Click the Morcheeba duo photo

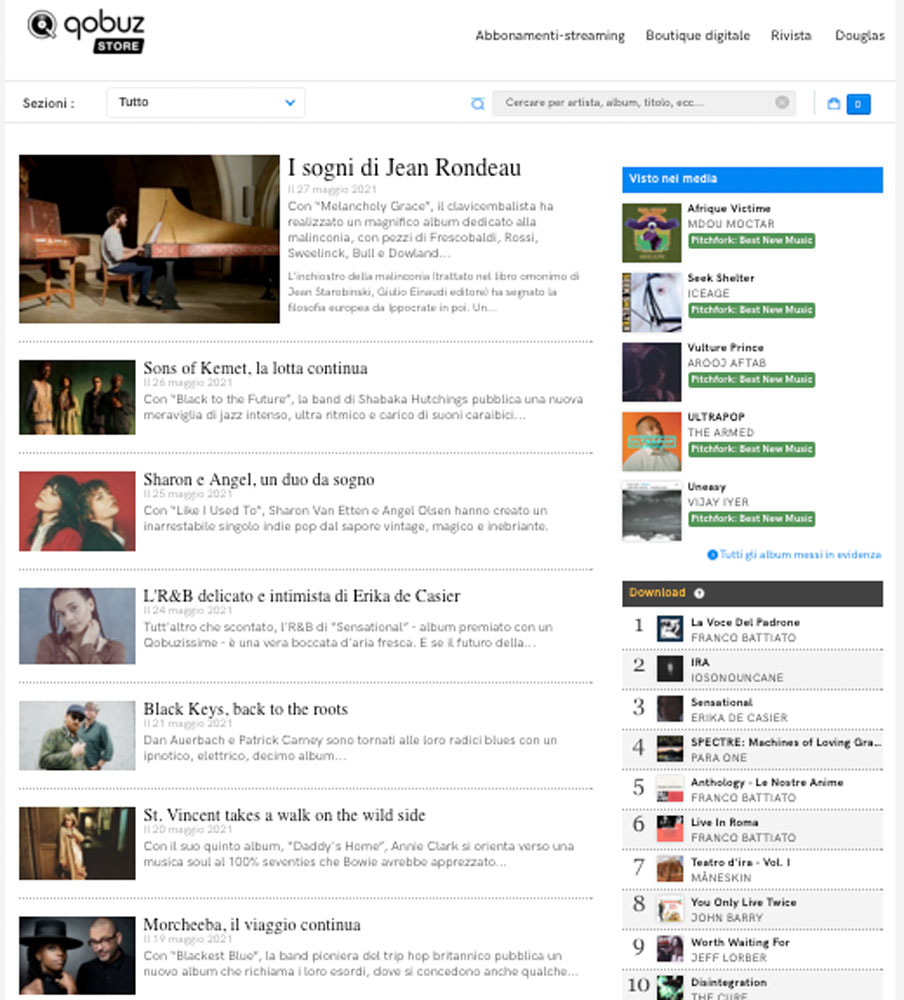click(x=77, y=955)
